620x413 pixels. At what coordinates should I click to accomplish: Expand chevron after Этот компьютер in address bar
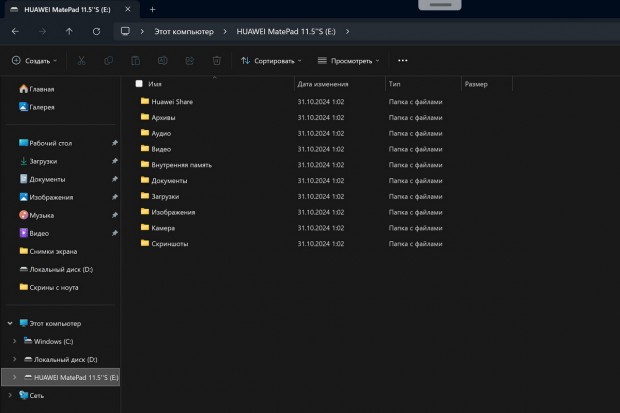(x=225, y=31)
